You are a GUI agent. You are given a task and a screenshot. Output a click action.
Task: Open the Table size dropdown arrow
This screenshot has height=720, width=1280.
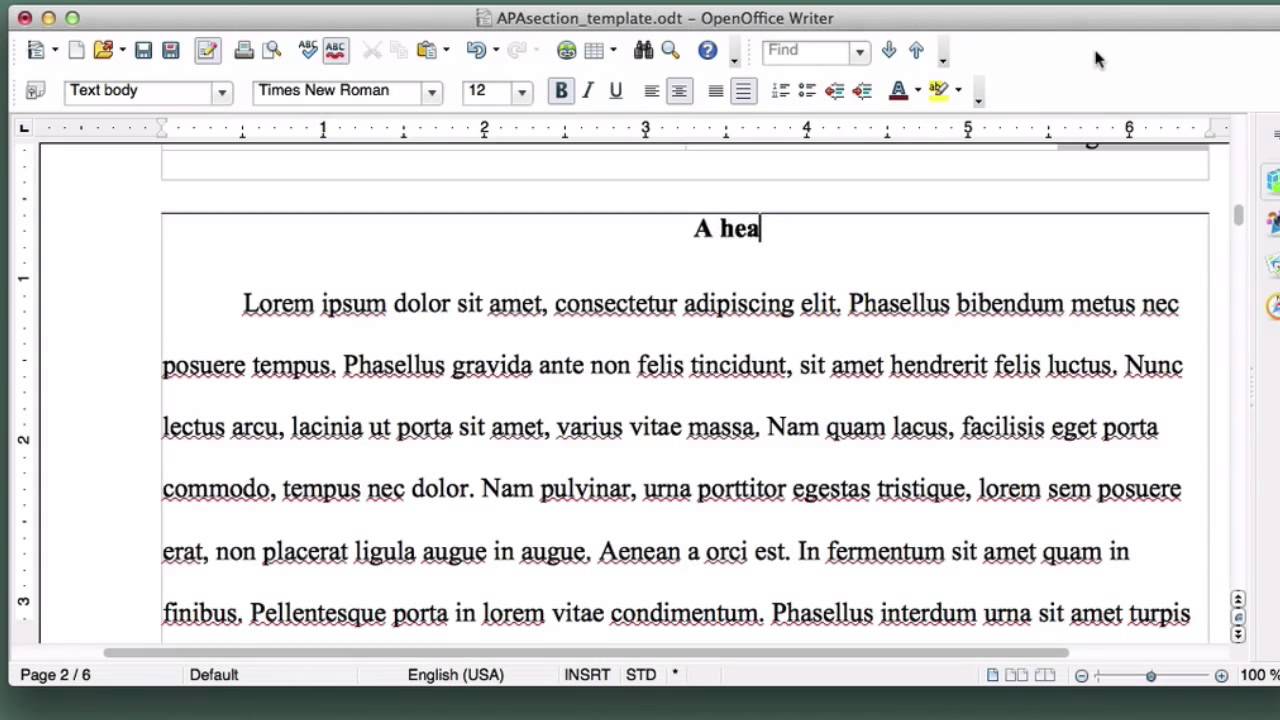613,50
